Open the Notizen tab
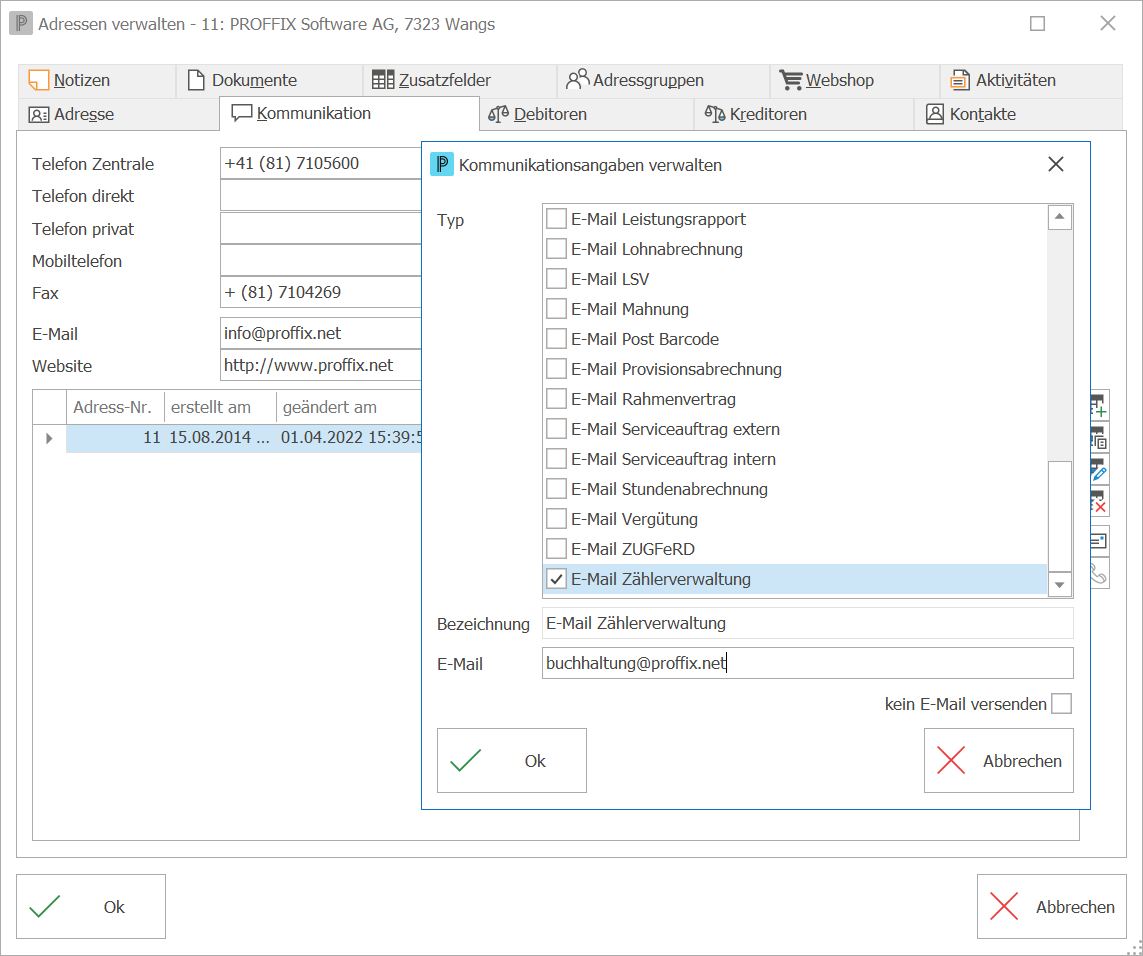 click(69, 80)
